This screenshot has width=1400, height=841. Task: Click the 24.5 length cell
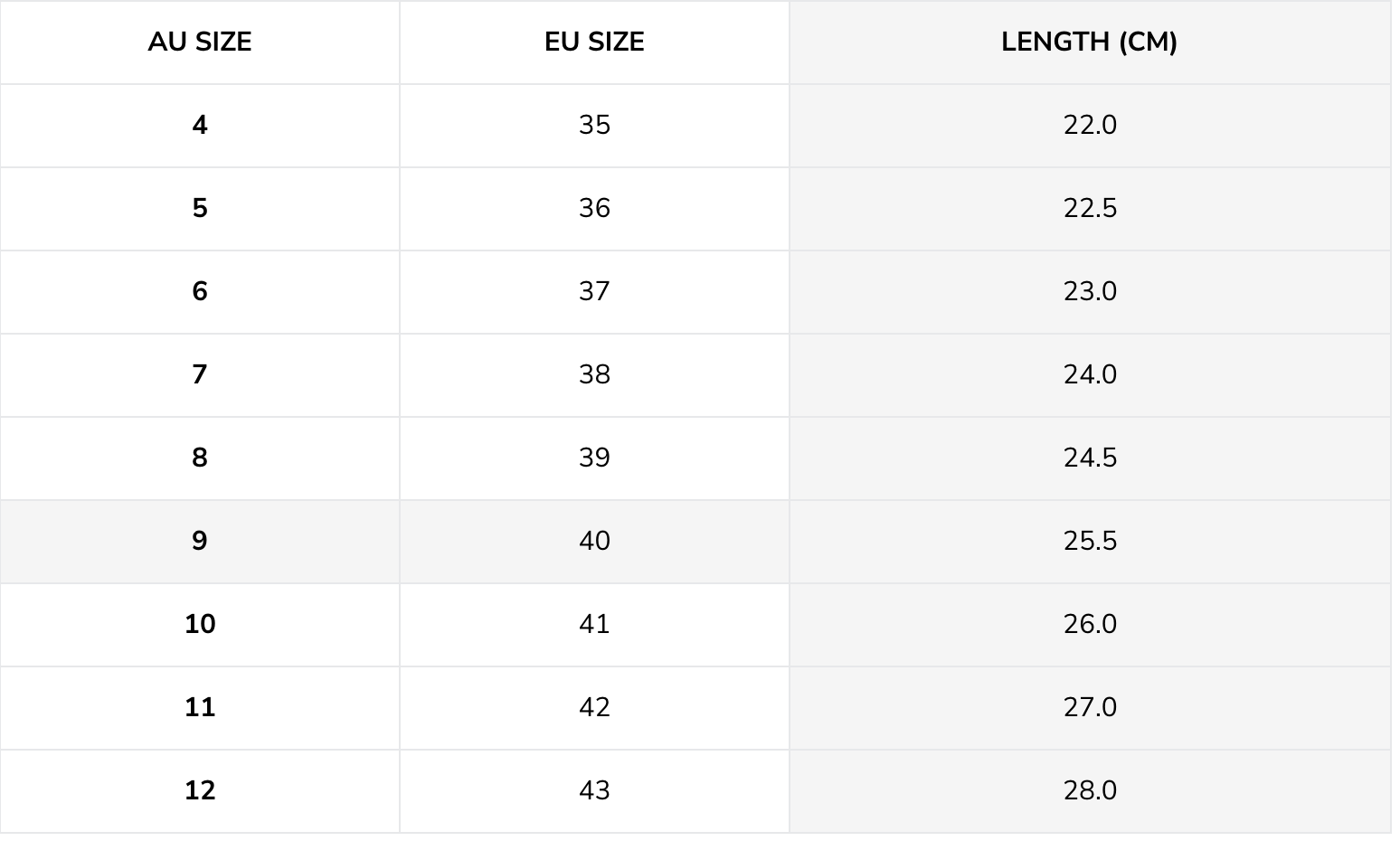point(1090,458)
